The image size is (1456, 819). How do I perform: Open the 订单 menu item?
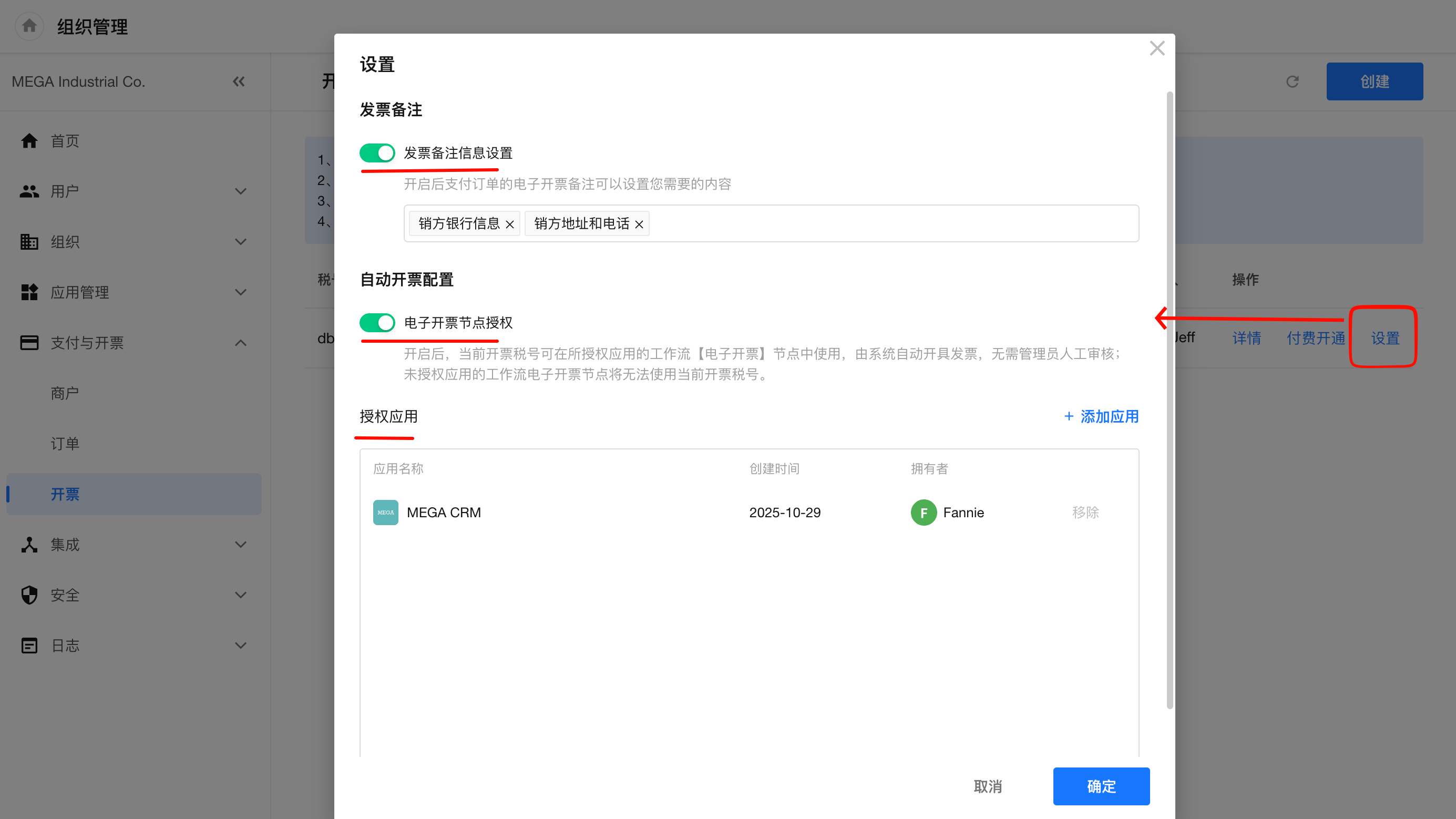click(65, 444)
